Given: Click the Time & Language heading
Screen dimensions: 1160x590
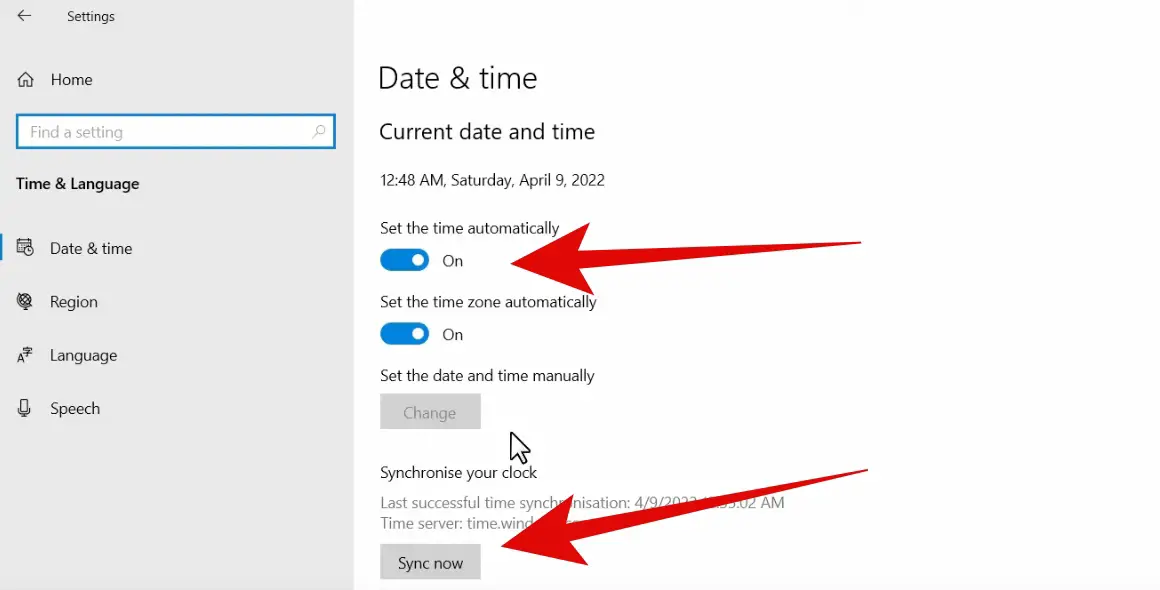Looking at the screenshot, I should (78, 184).
